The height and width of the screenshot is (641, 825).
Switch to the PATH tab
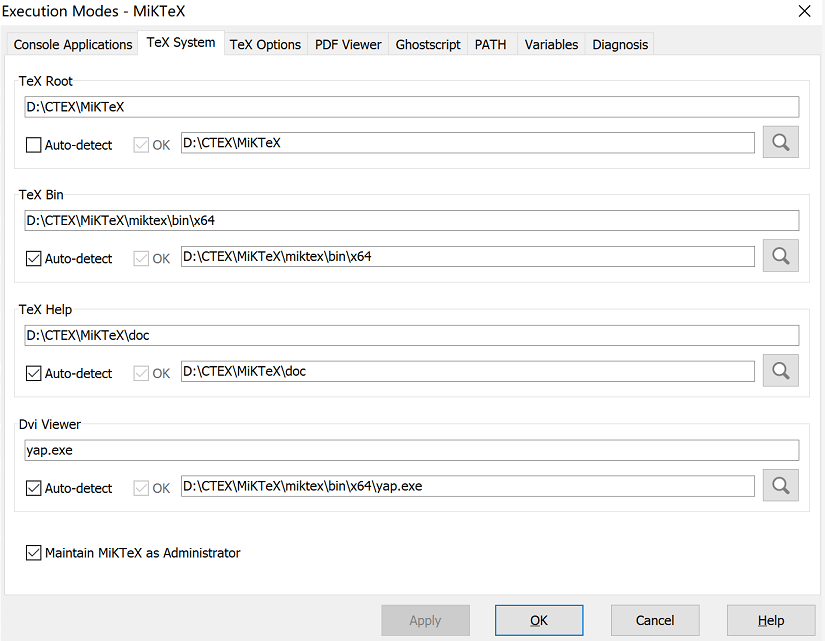490,44
